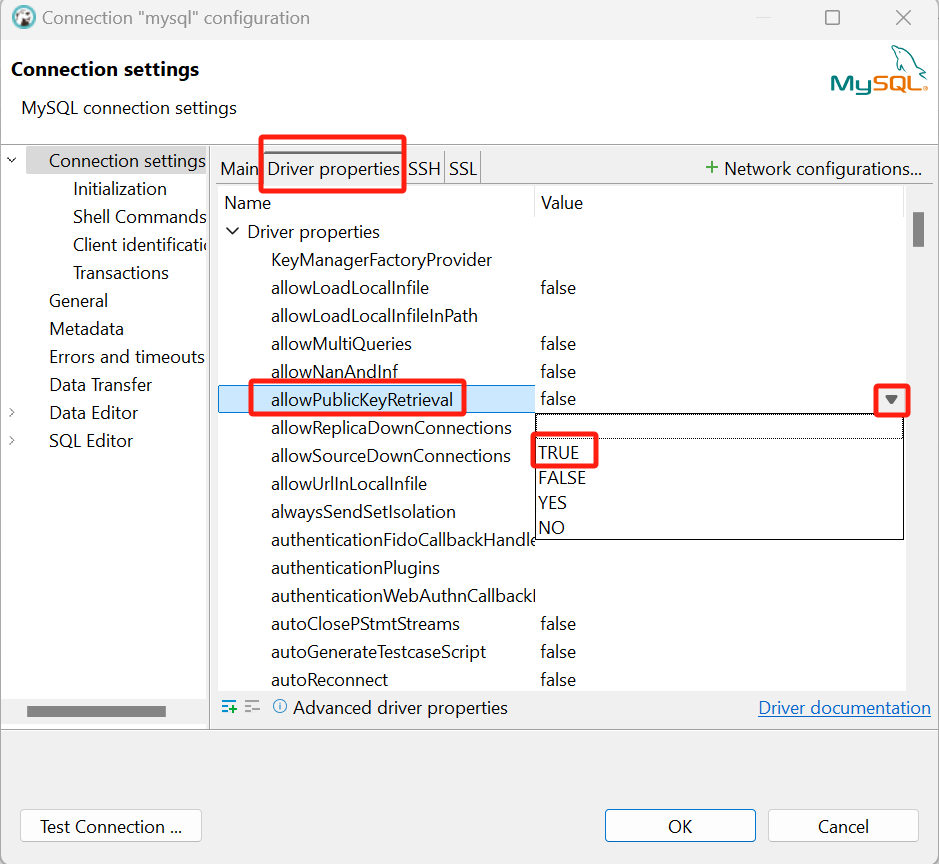The height and width of the screenshot is (864, 939).
Task: Click the false value of allowMultiQueries
Action: coord(558,344)
